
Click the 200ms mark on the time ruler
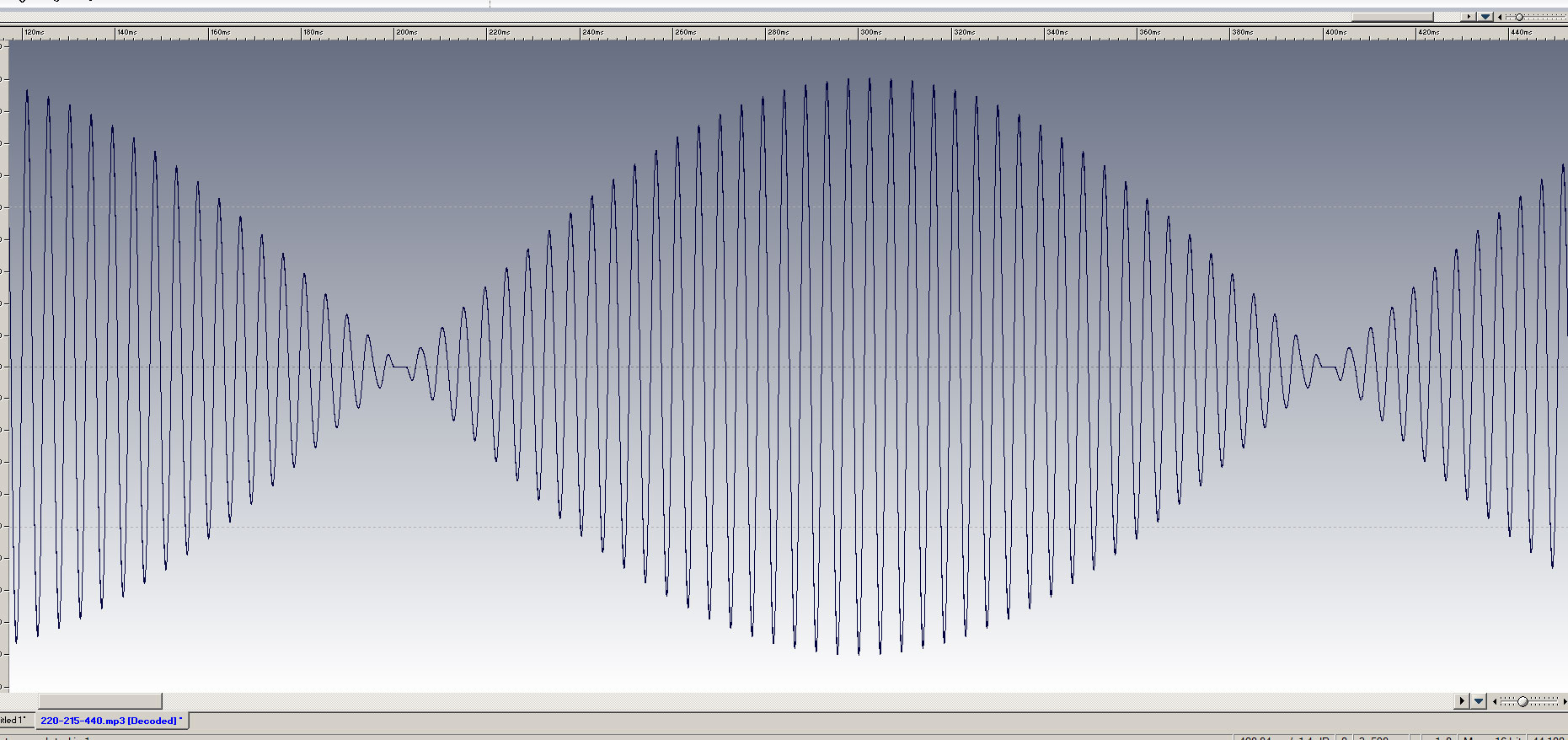coord(406,32)
